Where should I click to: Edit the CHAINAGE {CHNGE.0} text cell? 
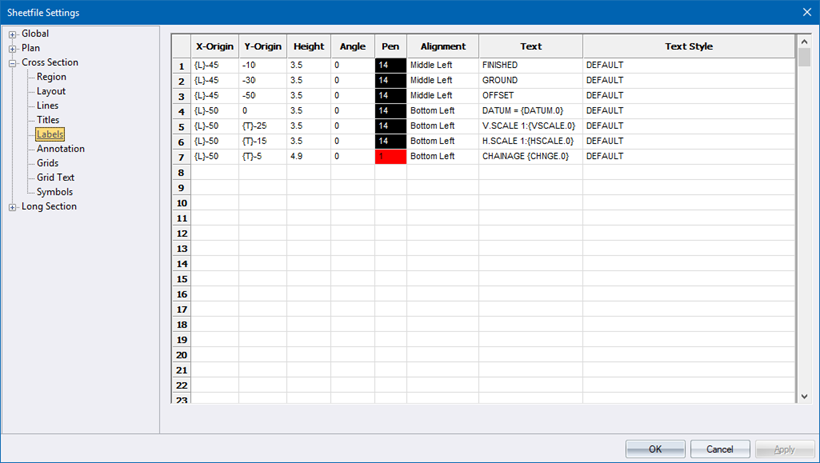pyautogui.click(x=529, y=157)
